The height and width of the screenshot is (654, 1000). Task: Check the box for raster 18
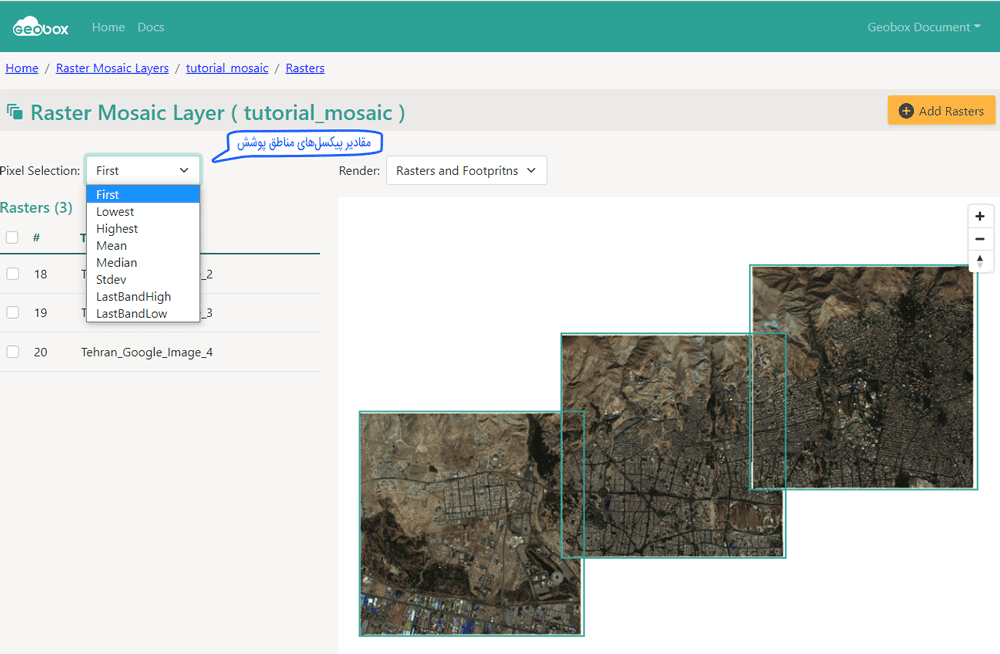[x=12, y=274]
